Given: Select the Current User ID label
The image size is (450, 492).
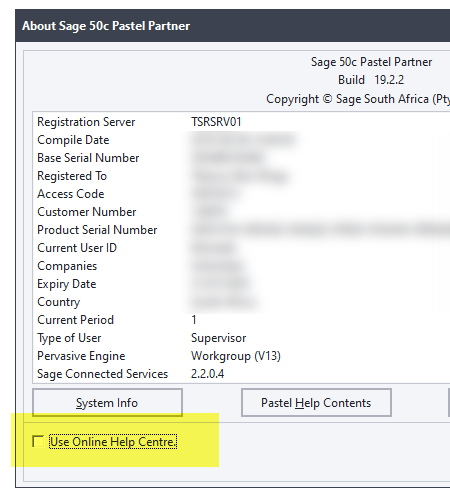Looking at the screenshot, I should (x=77, y=248).
